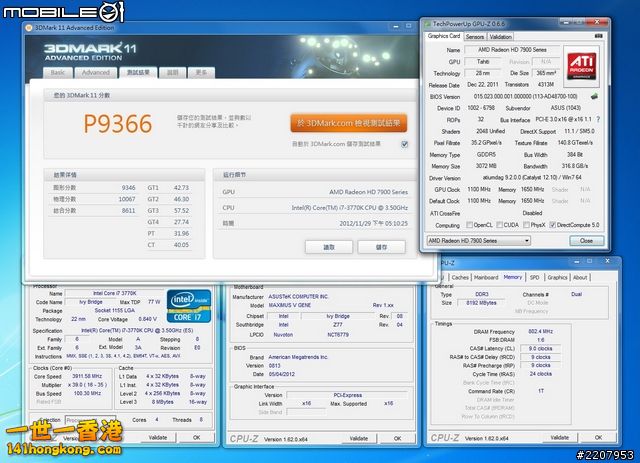The height and width of the screenshot is (463, 640).
Task: Click the BIOS save icon beside BIOS Version
Action: 596,95
